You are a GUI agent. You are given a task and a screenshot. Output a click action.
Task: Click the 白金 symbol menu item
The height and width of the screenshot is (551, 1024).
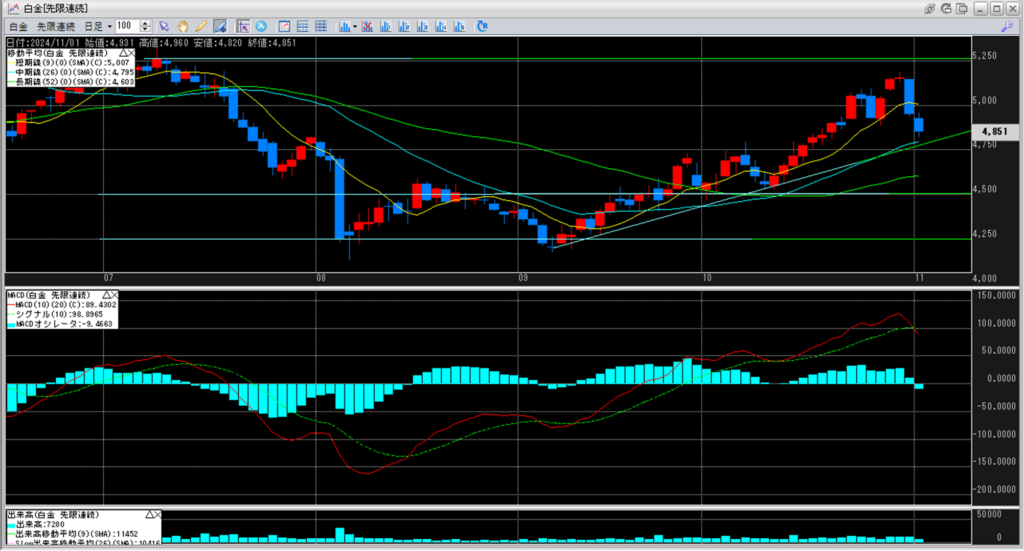point(17,25)
